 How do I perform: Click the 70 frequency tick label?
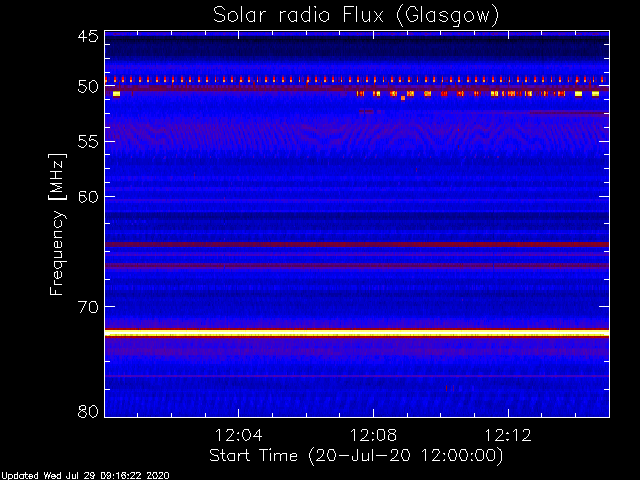pos(88,307)
